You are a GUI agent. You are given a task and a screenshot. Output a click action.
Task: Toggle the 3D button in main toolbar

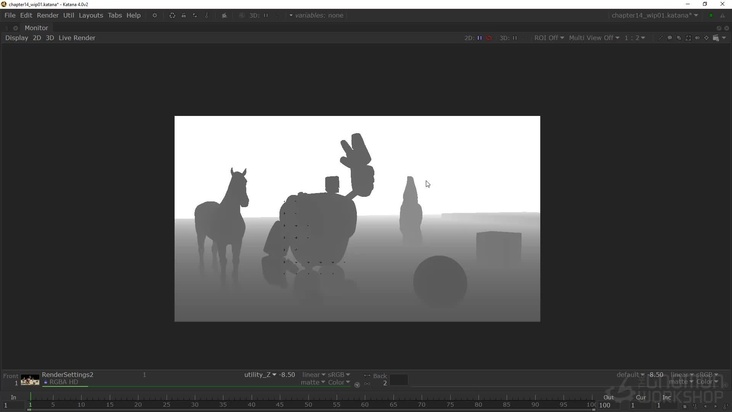254,16
